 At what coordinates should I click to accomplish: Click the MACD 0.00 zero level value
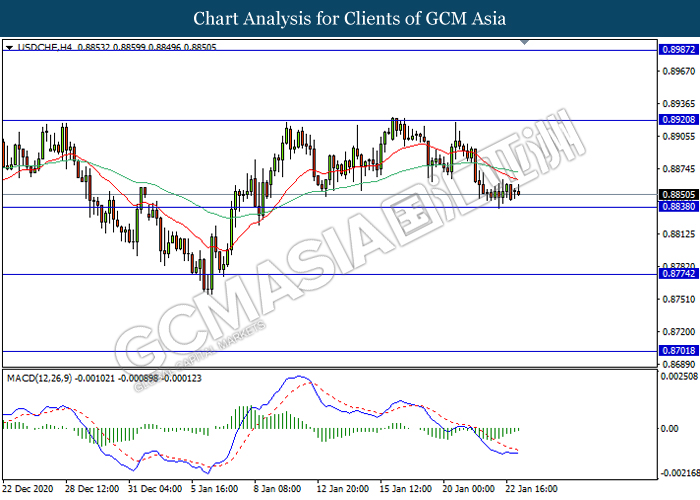pyautogui.click(x=669, y=429)
